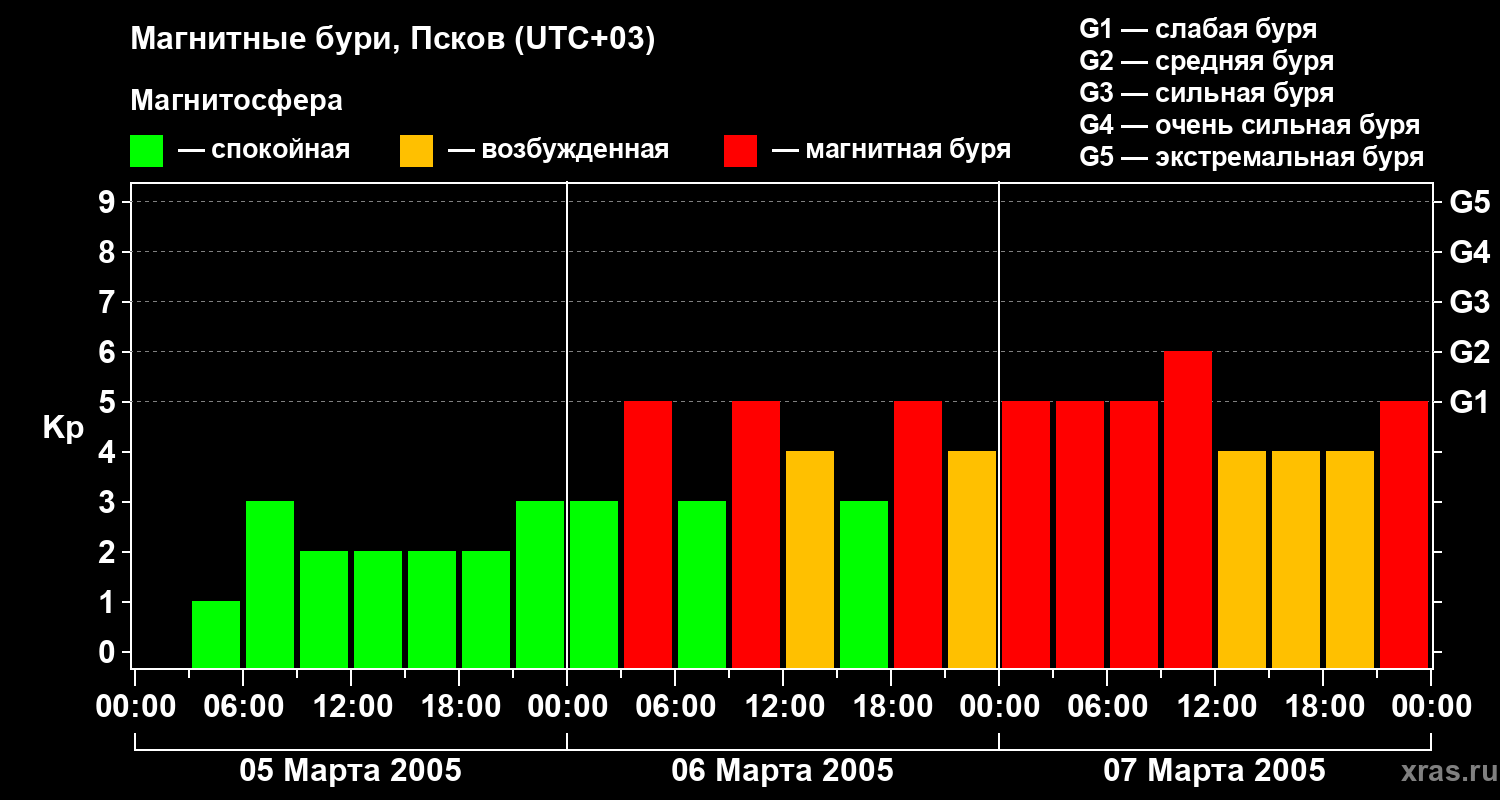The width and height of the screenshot is (1500, 800).
Task: Click the yellow 'возбужденная' legend swatch
Action: tap(416, 151)
